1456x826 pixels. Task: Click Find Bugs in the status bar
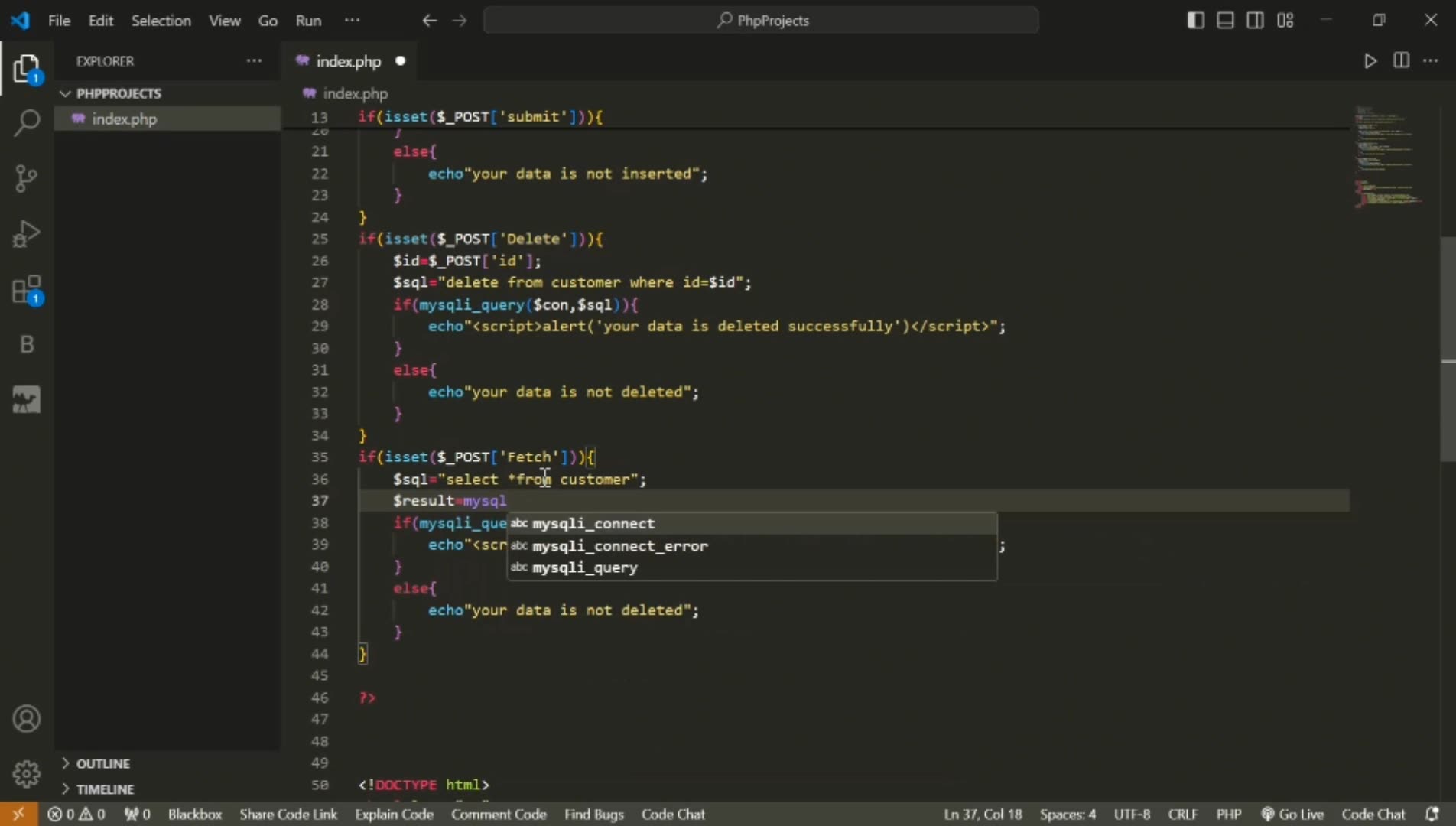pos(593,814)
